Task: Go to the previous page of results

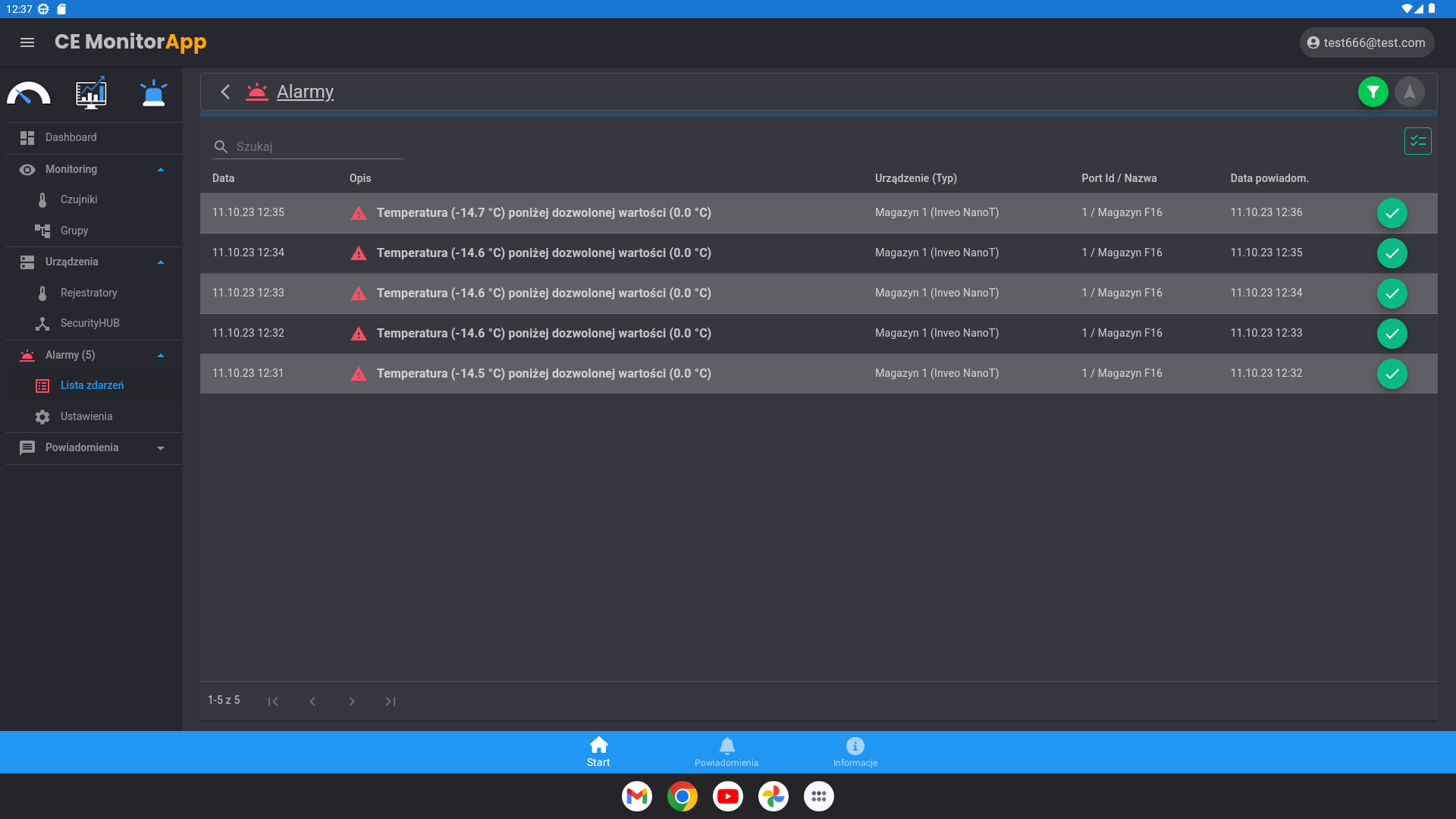Action: 312,701
